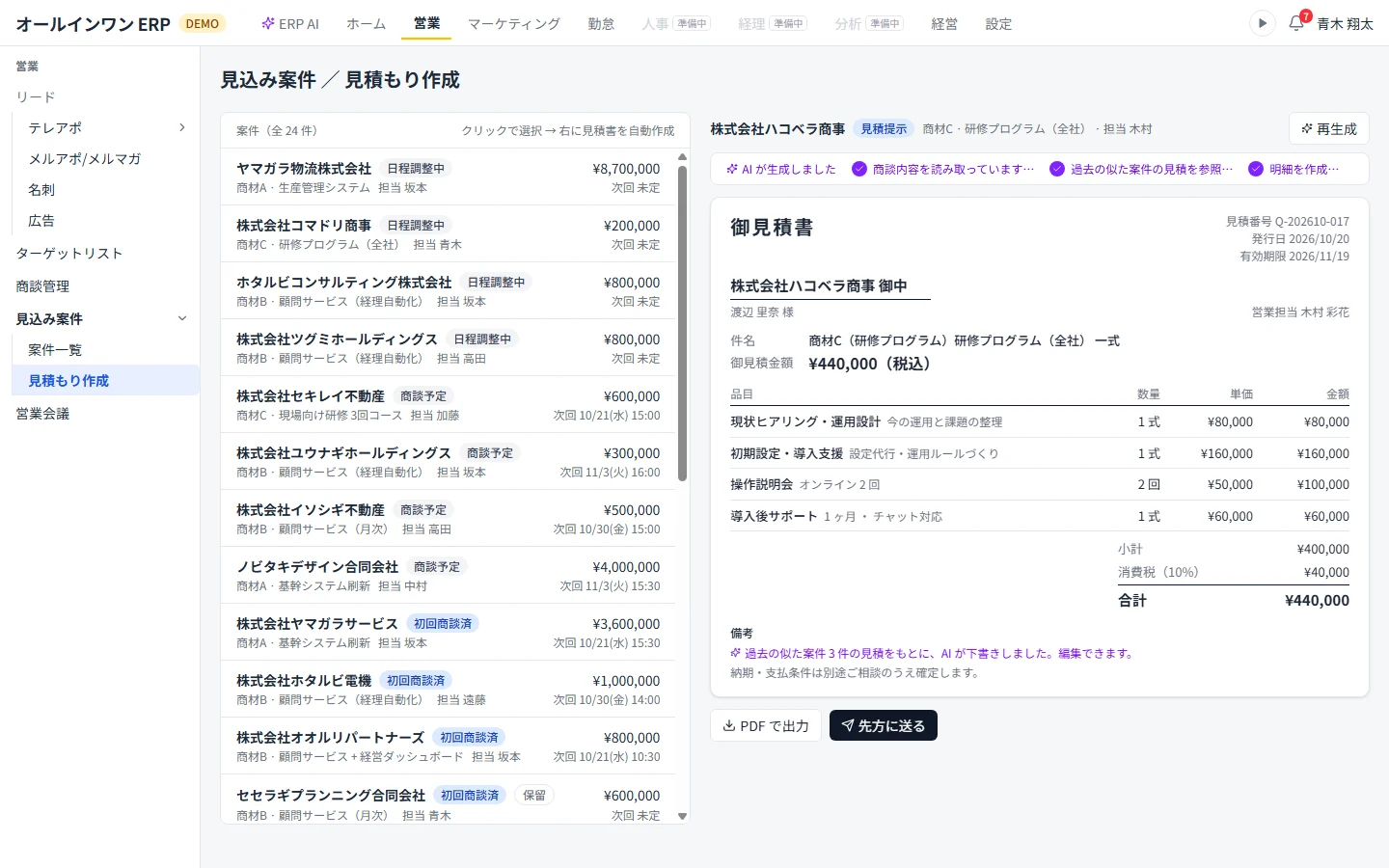Click the check icon beside 商談内容を読み取っています
This screenshot has height=868, width=1389.
[x=859, y=169]
